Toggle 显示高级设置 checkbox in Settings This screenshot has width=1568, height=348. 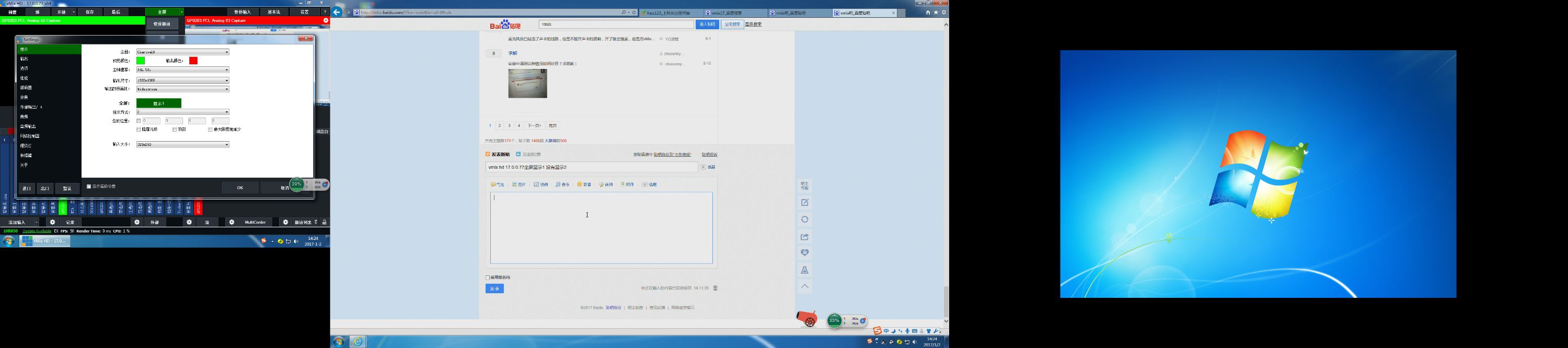pos(89,187)
